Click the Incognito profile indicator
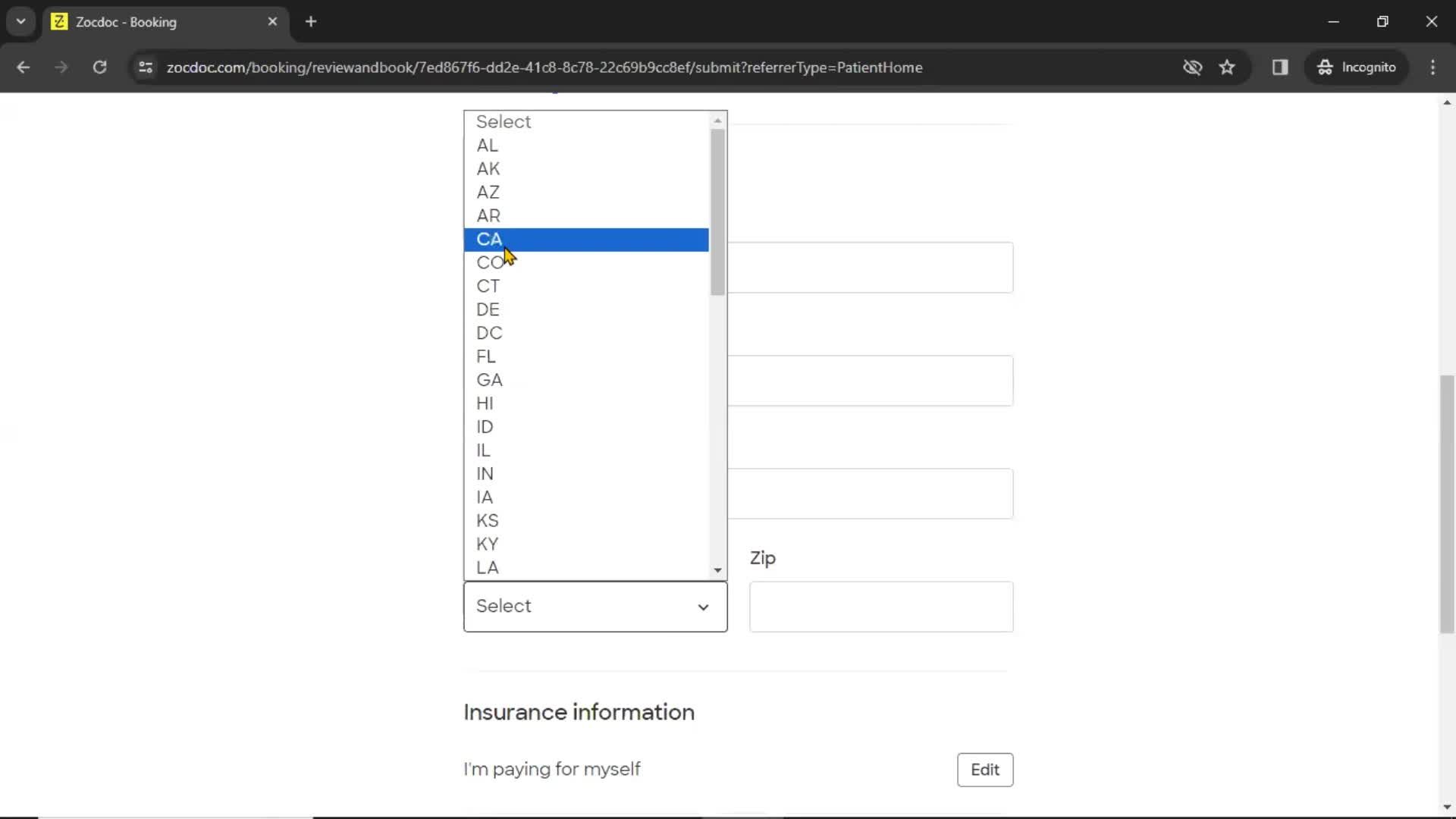The image size is (1456, 819). [1357, 67]
